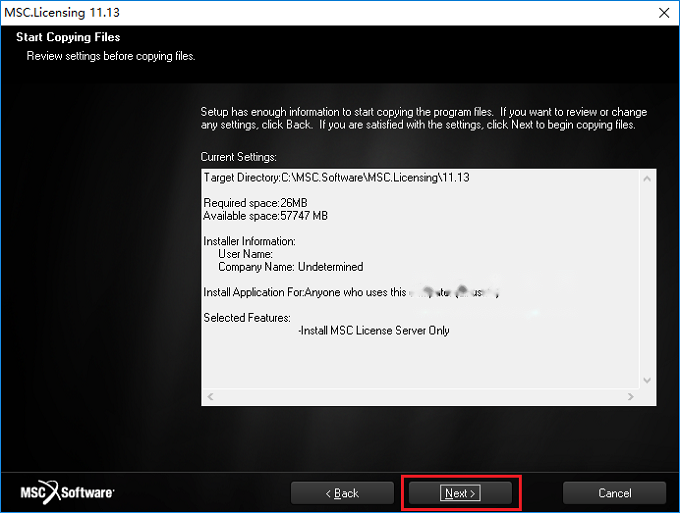Screen dimensions: 680x513
Task: Click the User Name: line
Action: 245,254
